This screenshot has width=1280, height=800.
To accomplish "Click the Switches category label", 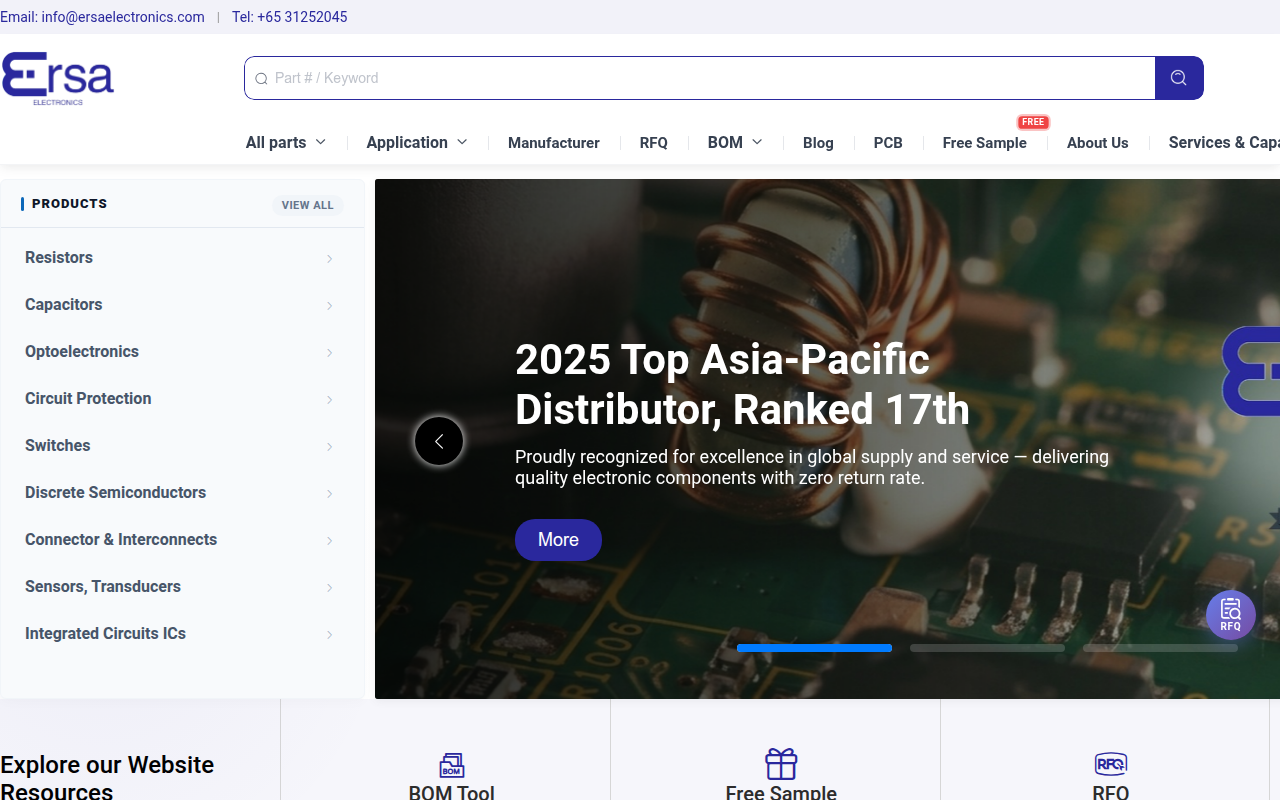I will [58, 445].
